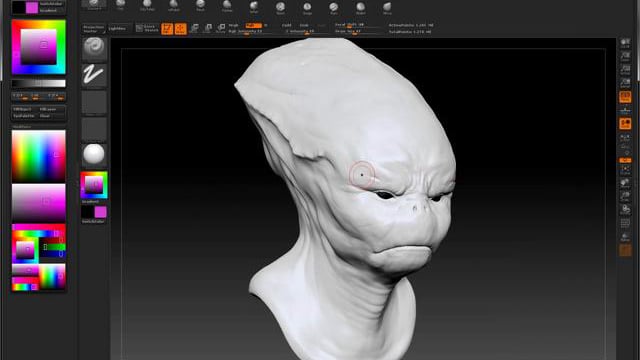Switch to Rotate transform mode in top toolbar

point(221,28)
